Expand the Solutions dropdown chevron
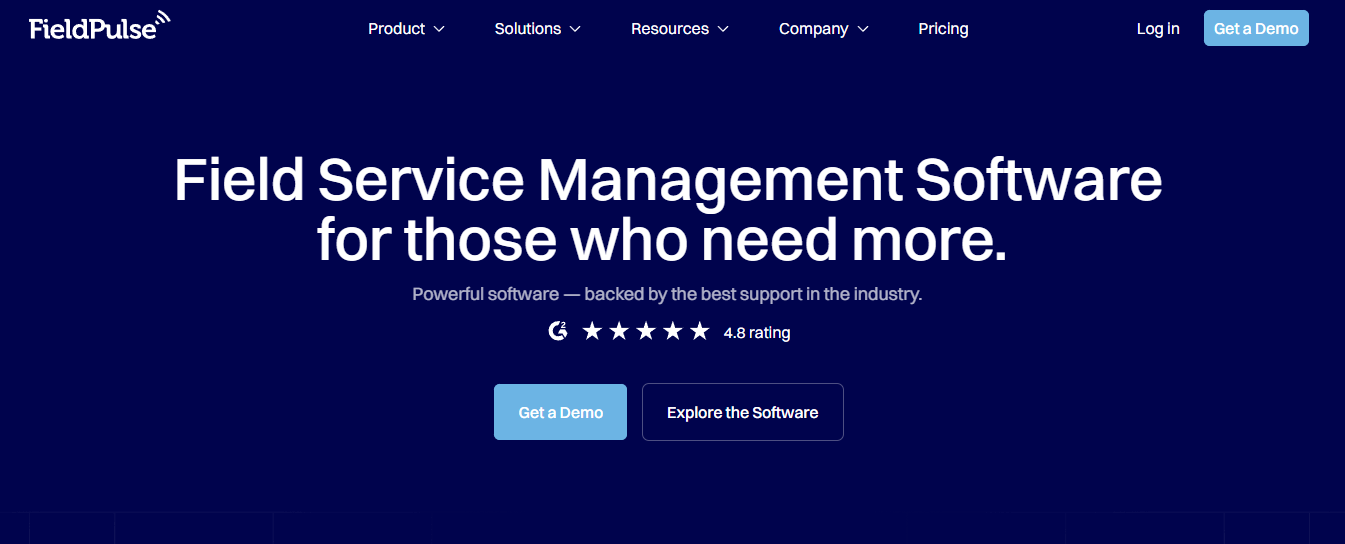Screen dimensions: 1345x544 [x=575, y=30]
